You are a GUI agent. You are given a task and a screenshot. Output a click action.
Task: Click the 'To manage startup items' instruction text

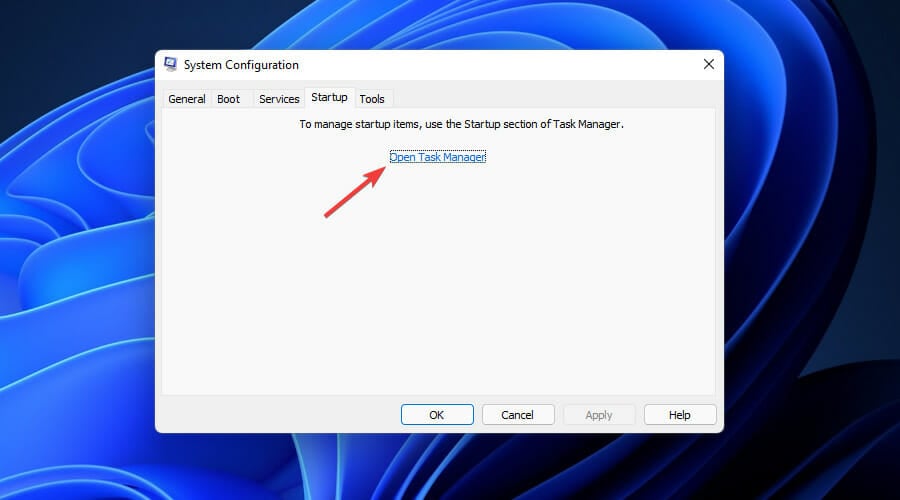tap(461, 124)
